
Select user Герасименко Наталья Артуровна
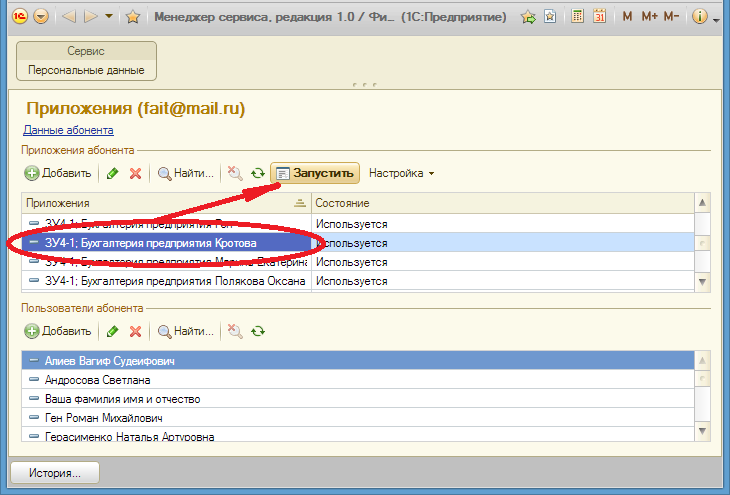pos(358,435)
